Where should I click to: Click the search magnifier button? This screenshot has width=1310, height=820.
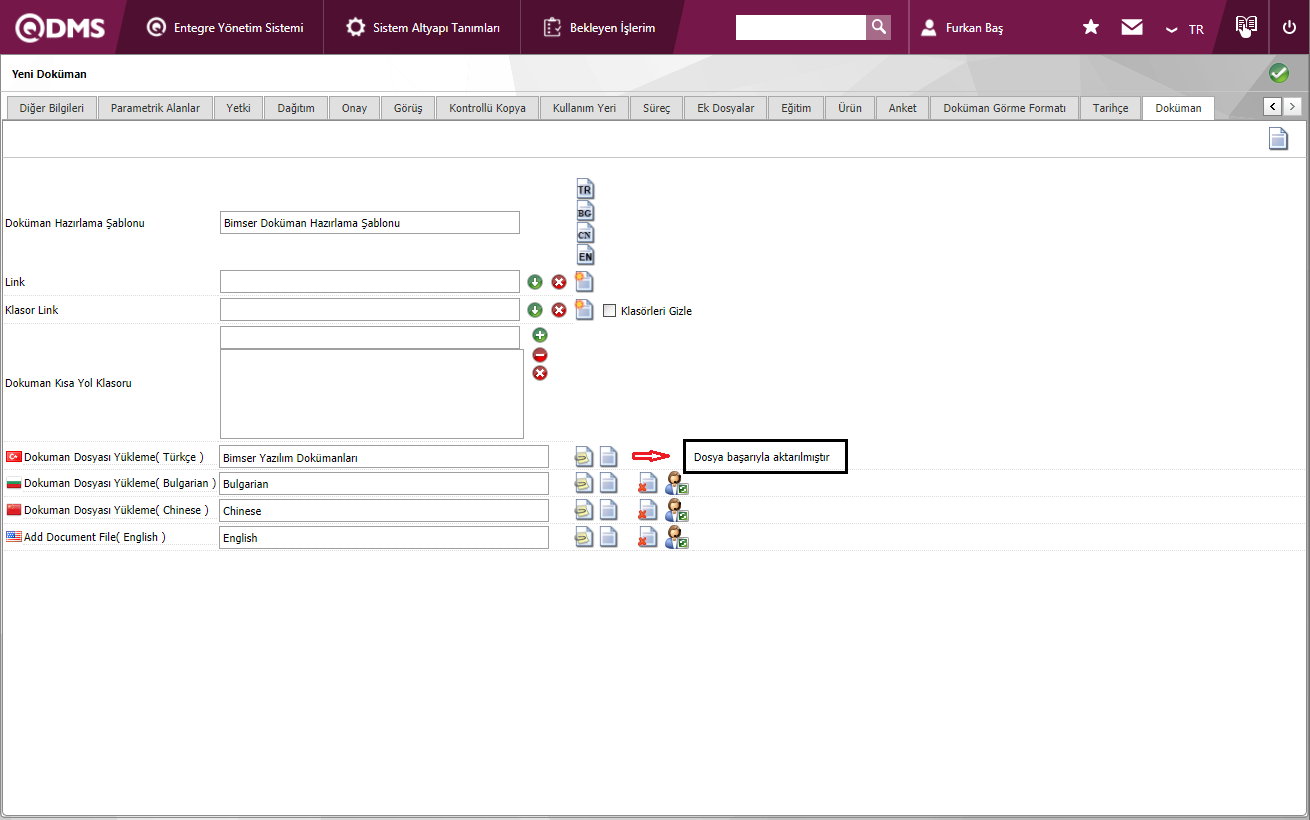878,27
